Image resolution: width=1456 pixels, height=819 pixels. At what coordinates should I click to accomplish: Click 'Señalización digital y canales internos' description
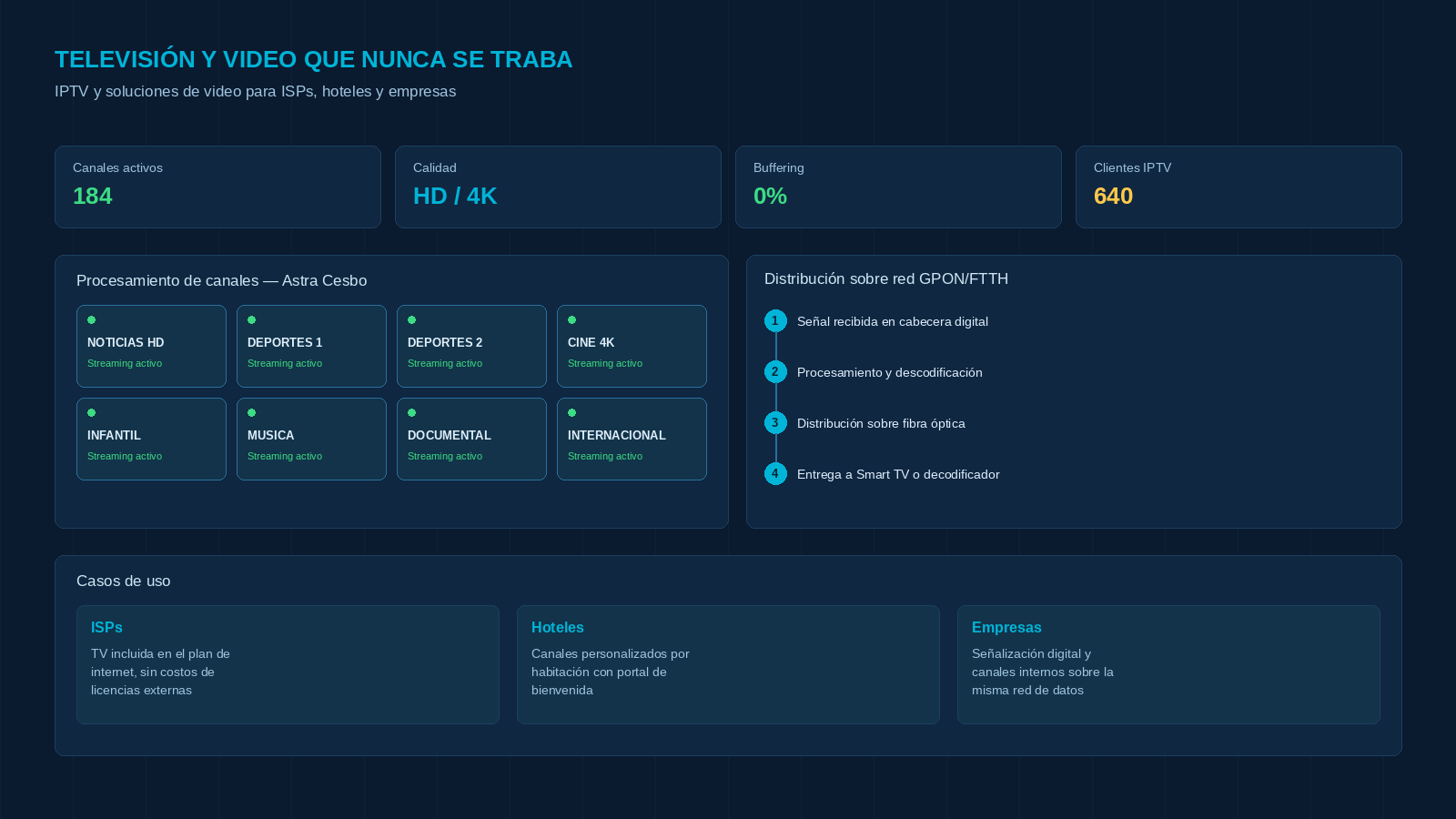[1042, 672]
